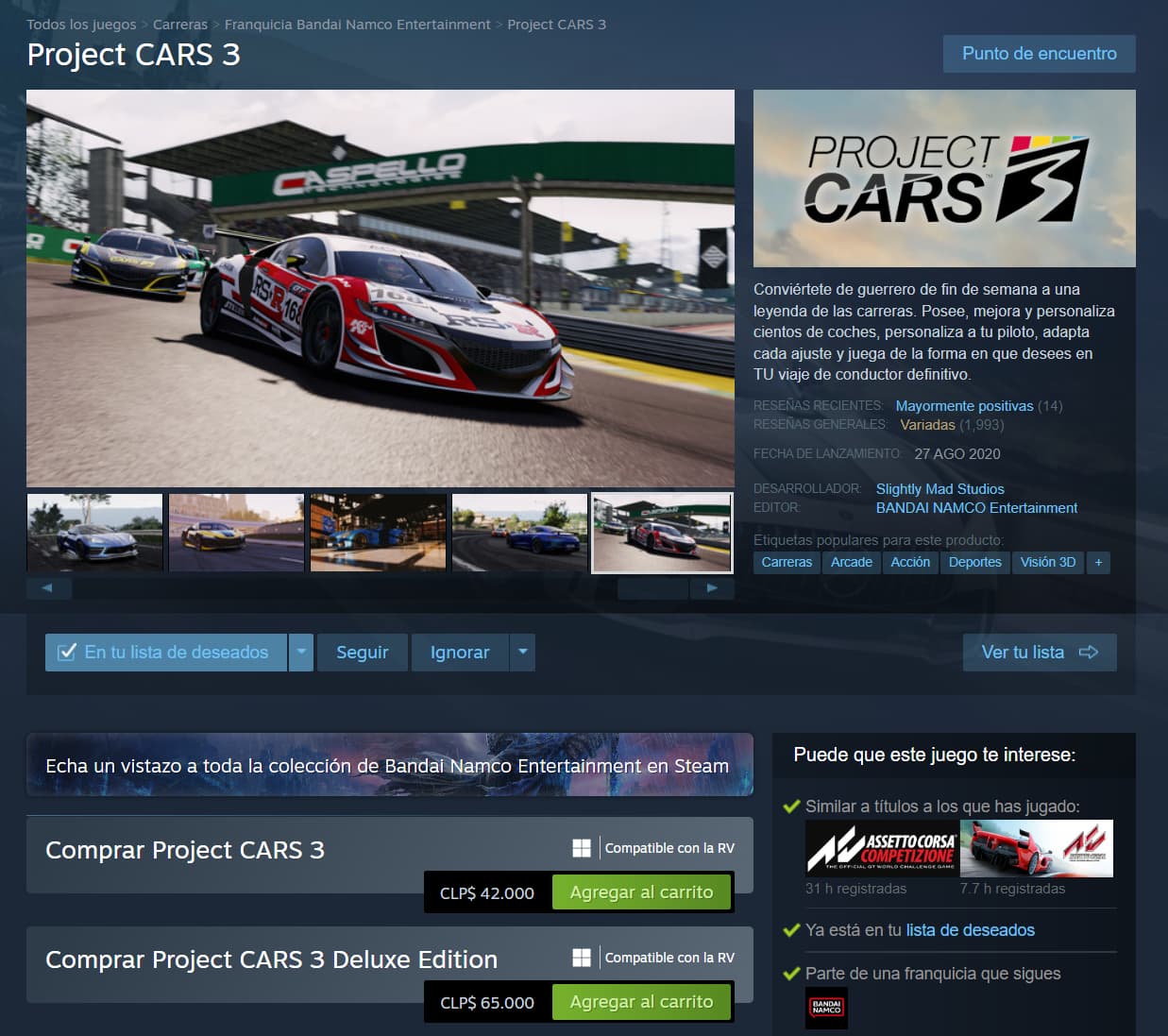Viewport: 1168px width, 1036px height.
Task: Select the 'Arcade' tag
Action: pos(852,562)
